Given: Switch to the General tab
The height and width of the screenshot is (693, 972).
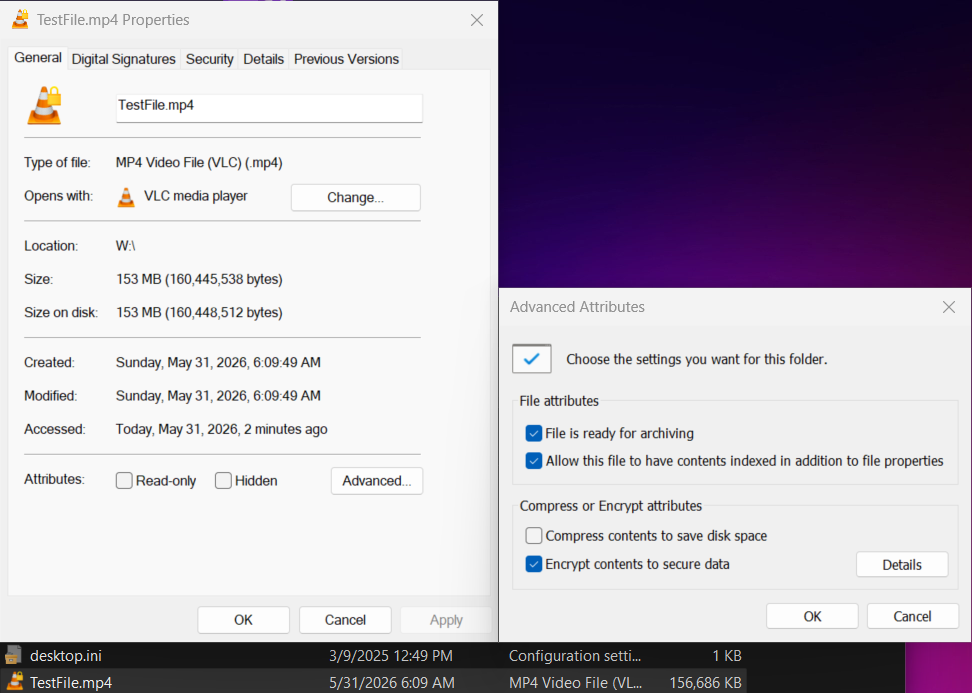Looking at the screenshot, I should [38, 58].
